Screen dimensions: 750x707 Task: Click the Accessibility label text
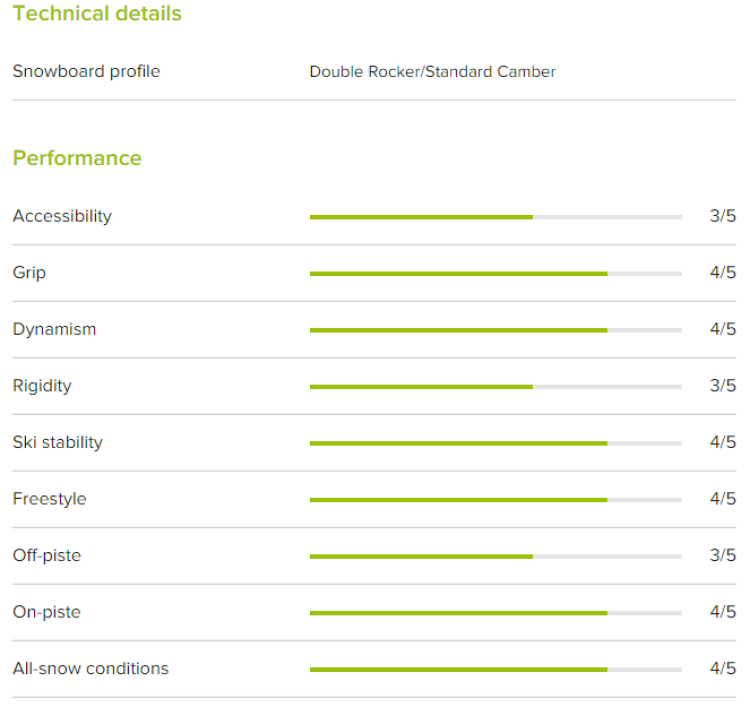[x=62, y=216]
